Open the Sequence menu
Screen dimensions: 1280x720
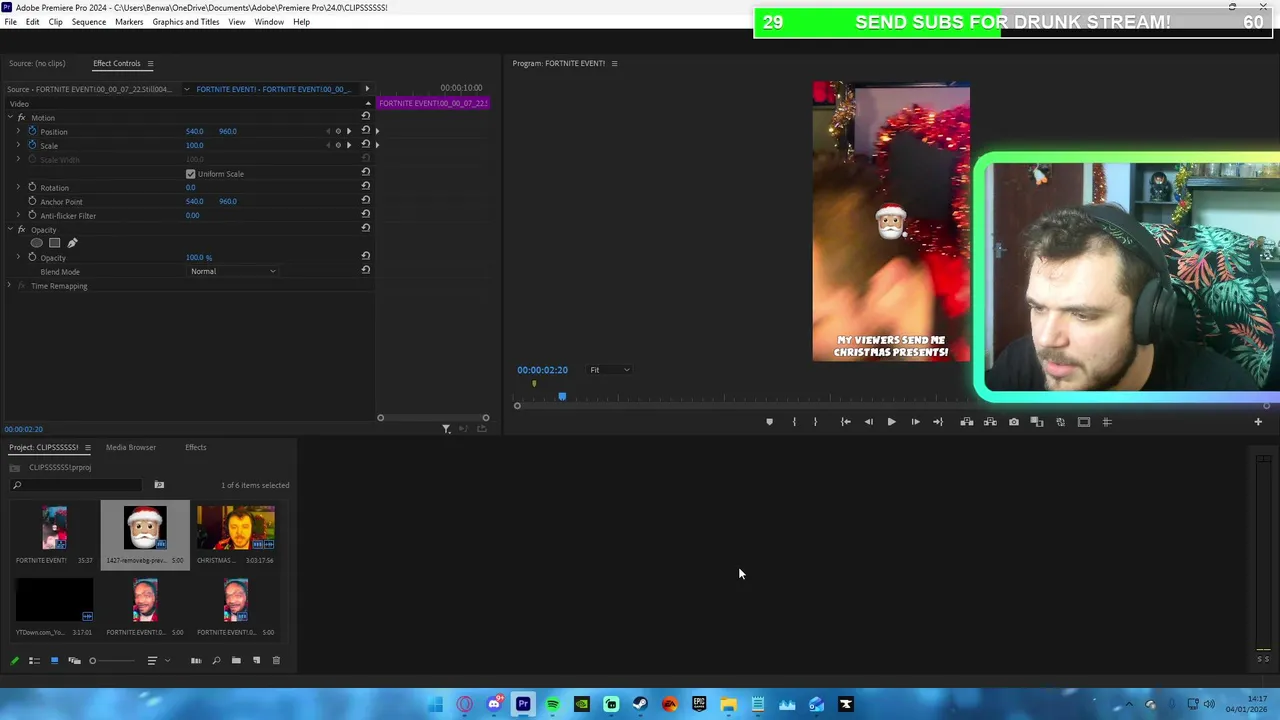pos(89,22)
